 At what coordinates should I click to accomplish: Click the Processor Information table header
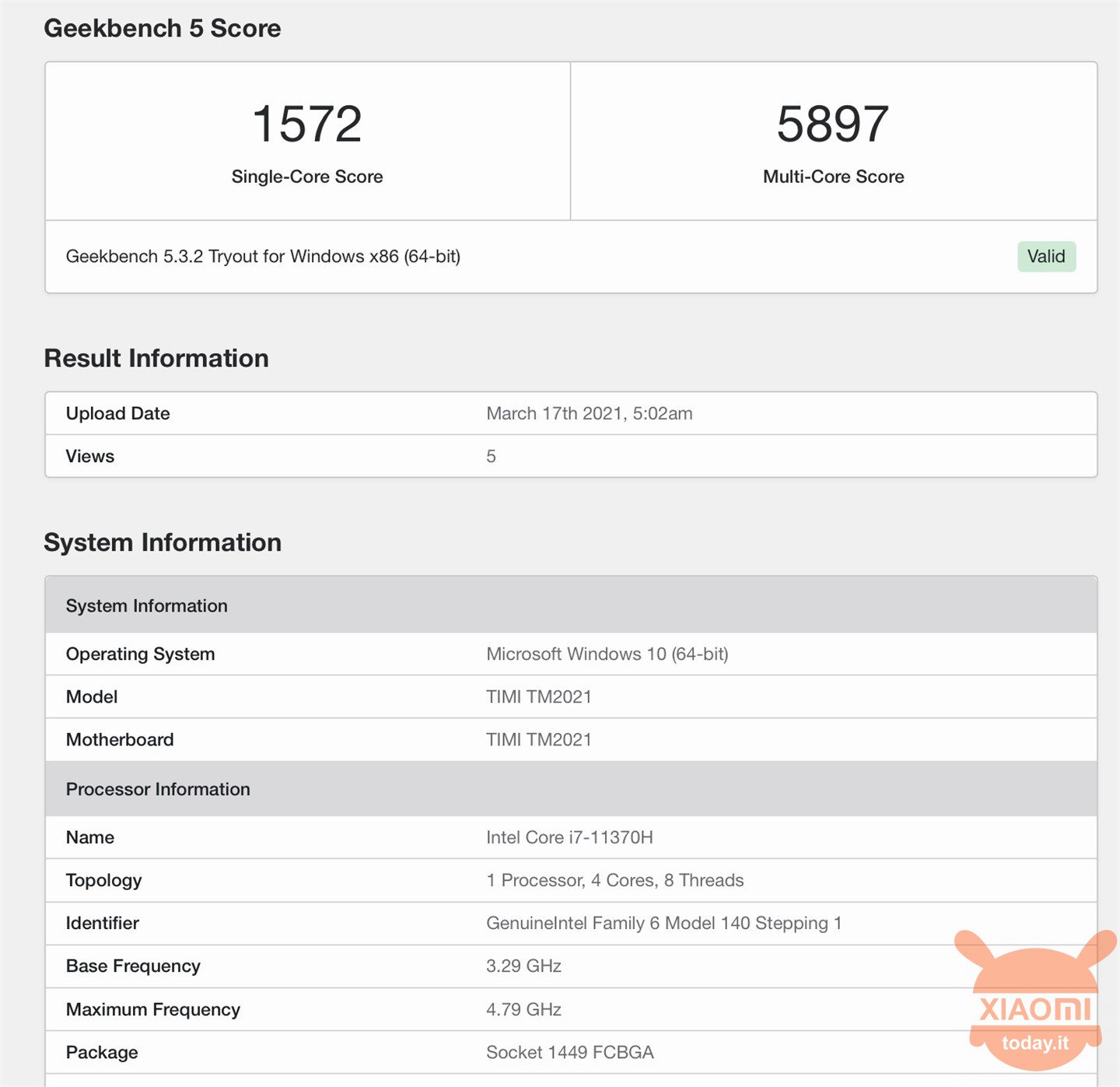tap(571, 789)
